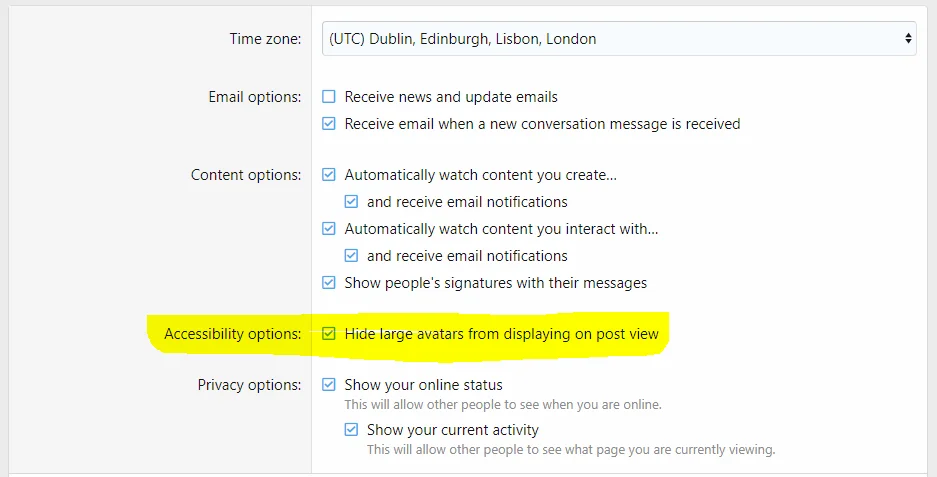The height and width of the screenshot is (477, 937).
Task: Click the 'Receive news and update emails' label text
Action: 451,97
